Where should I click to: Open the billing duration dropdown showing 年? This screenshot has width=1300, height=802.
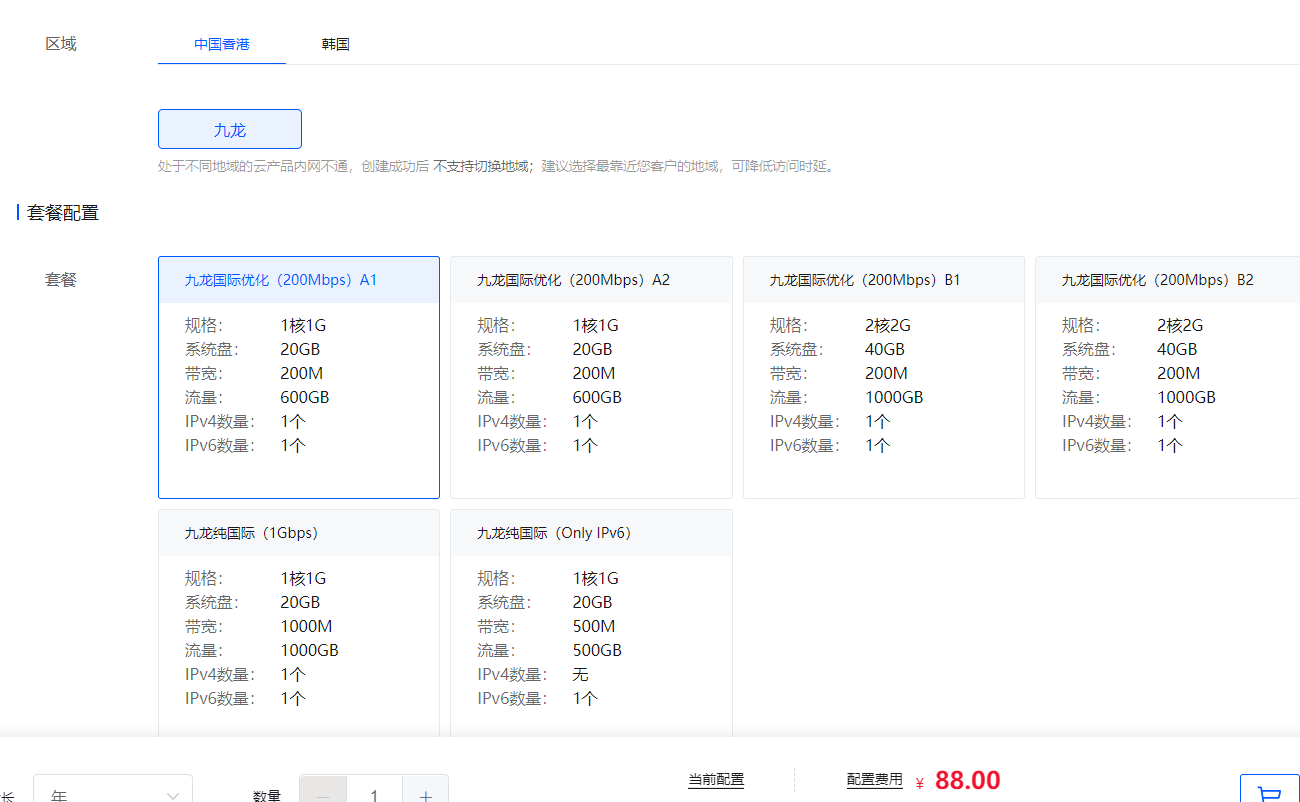pos(100,793)
